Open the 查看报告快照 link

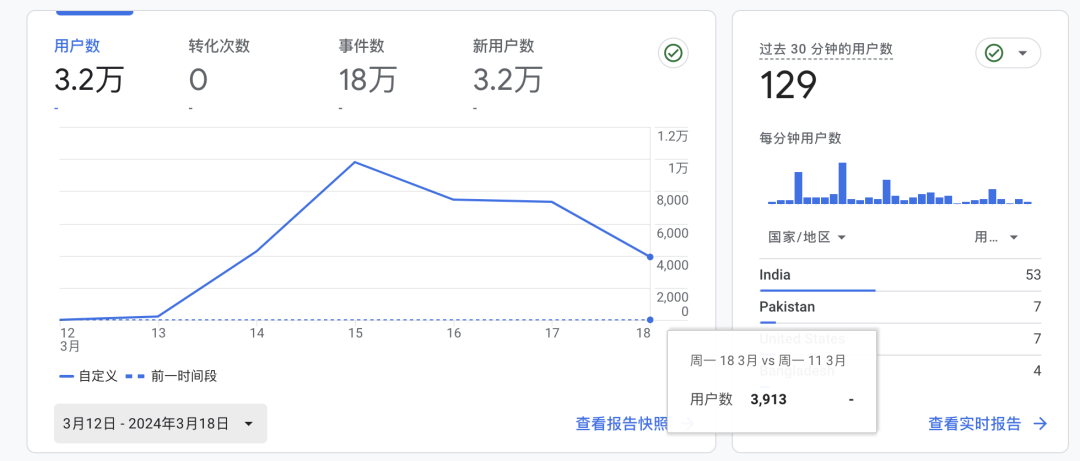pos(622,423)
